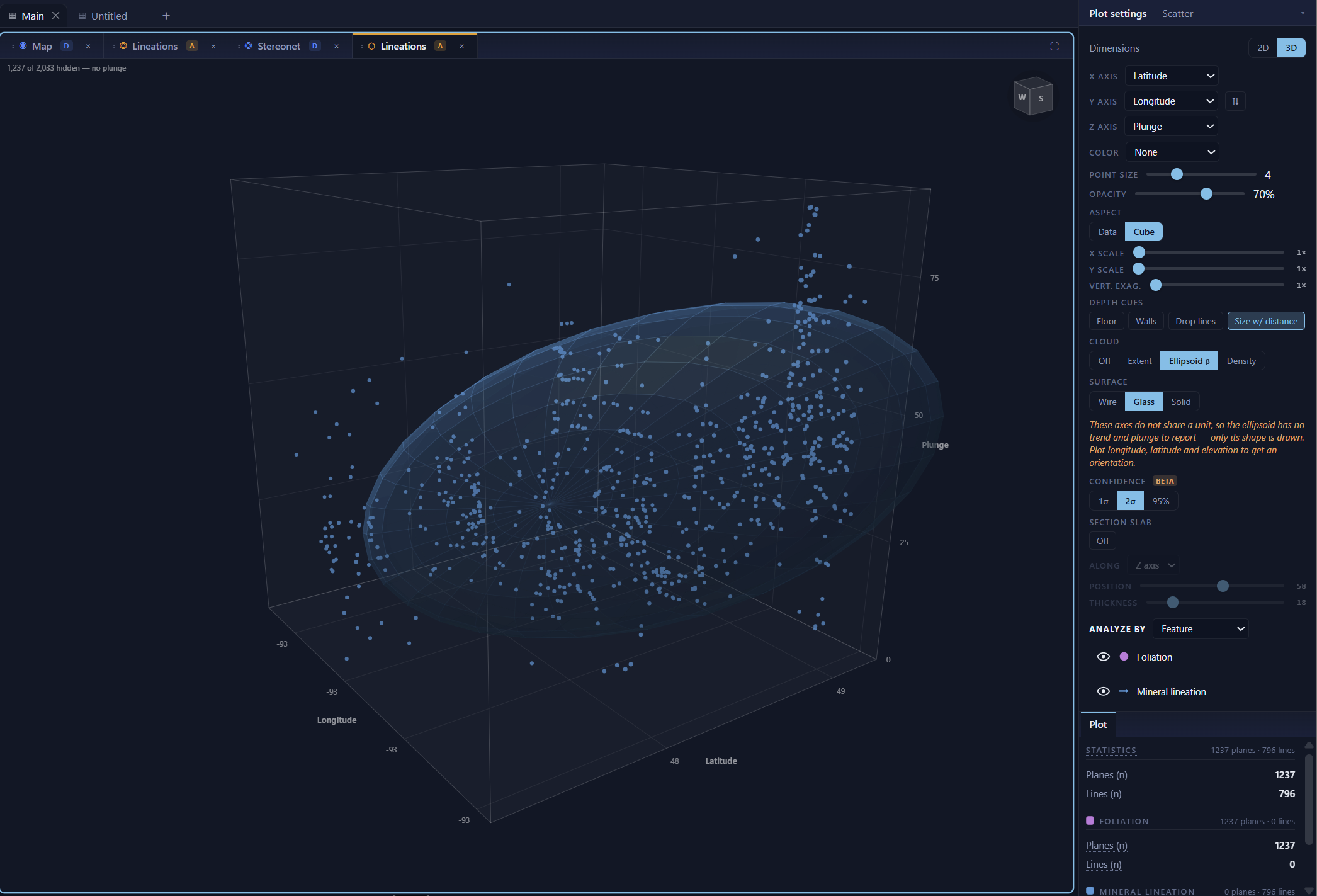
Task: Click the D badge on Stereonet tab
Action: pos(315,46)
